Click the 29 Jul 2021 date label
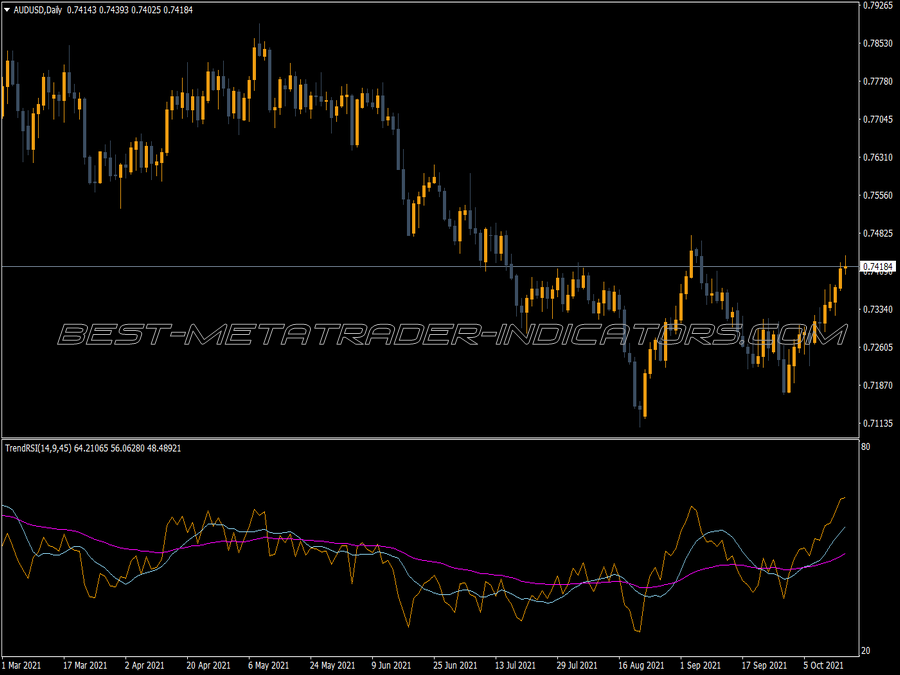 (x=577, y=666)
